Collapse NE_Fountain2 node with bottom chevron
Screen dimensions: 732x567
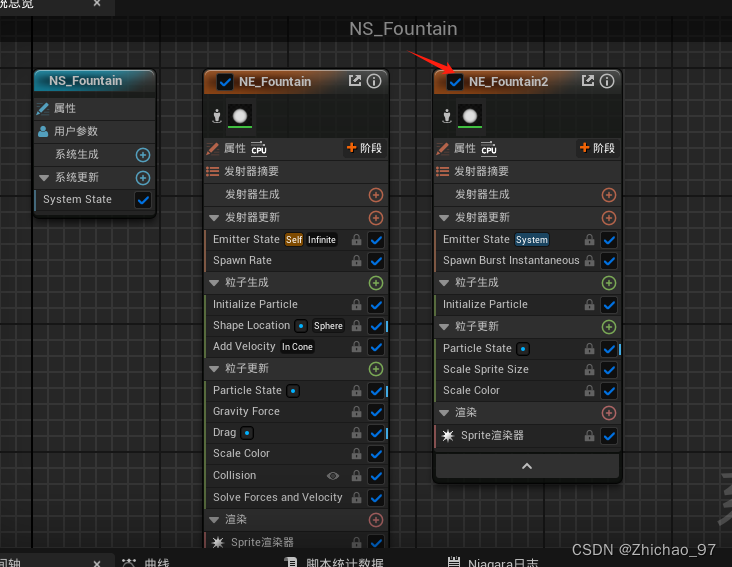(527, 466)
